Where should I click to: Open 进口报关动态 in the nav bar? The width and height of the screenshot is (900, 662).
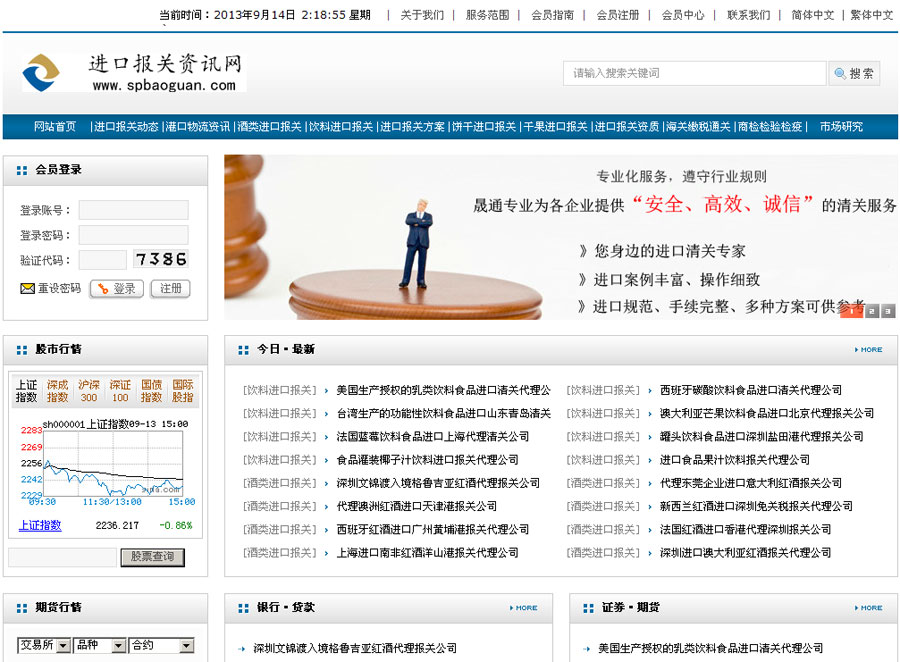point(126,126)
